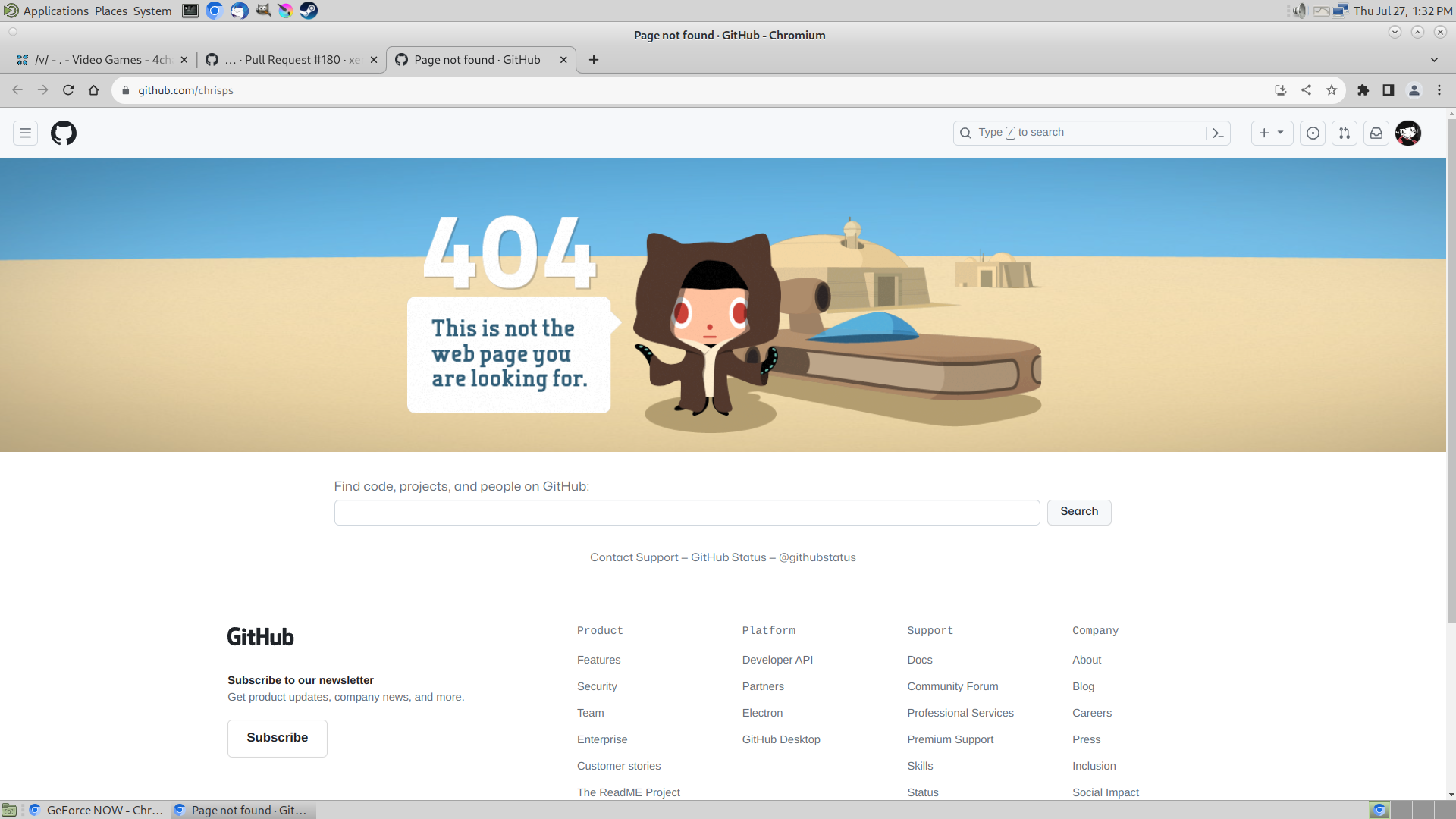Click the Search button
Viewport: 1456px width, 819px height.
[1079, 512]
